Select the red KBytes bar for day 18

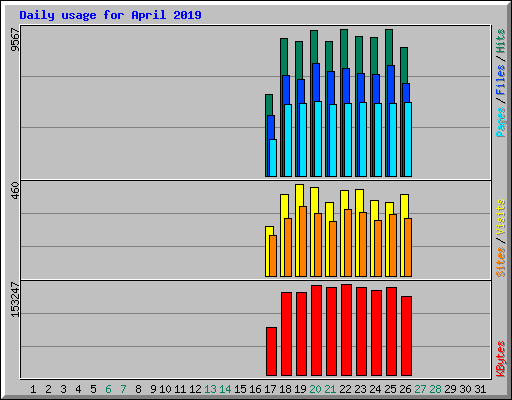[286, 334]
